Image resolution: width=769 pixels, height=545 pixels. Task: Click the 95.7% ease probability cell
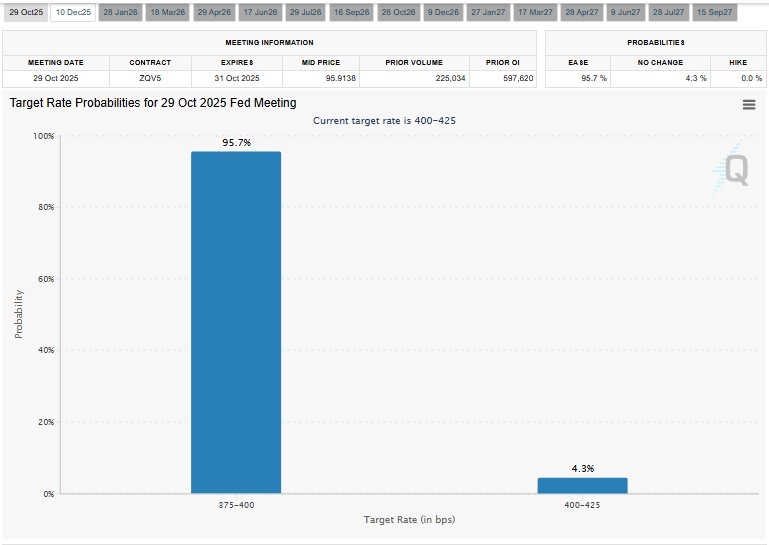[579, 77]
